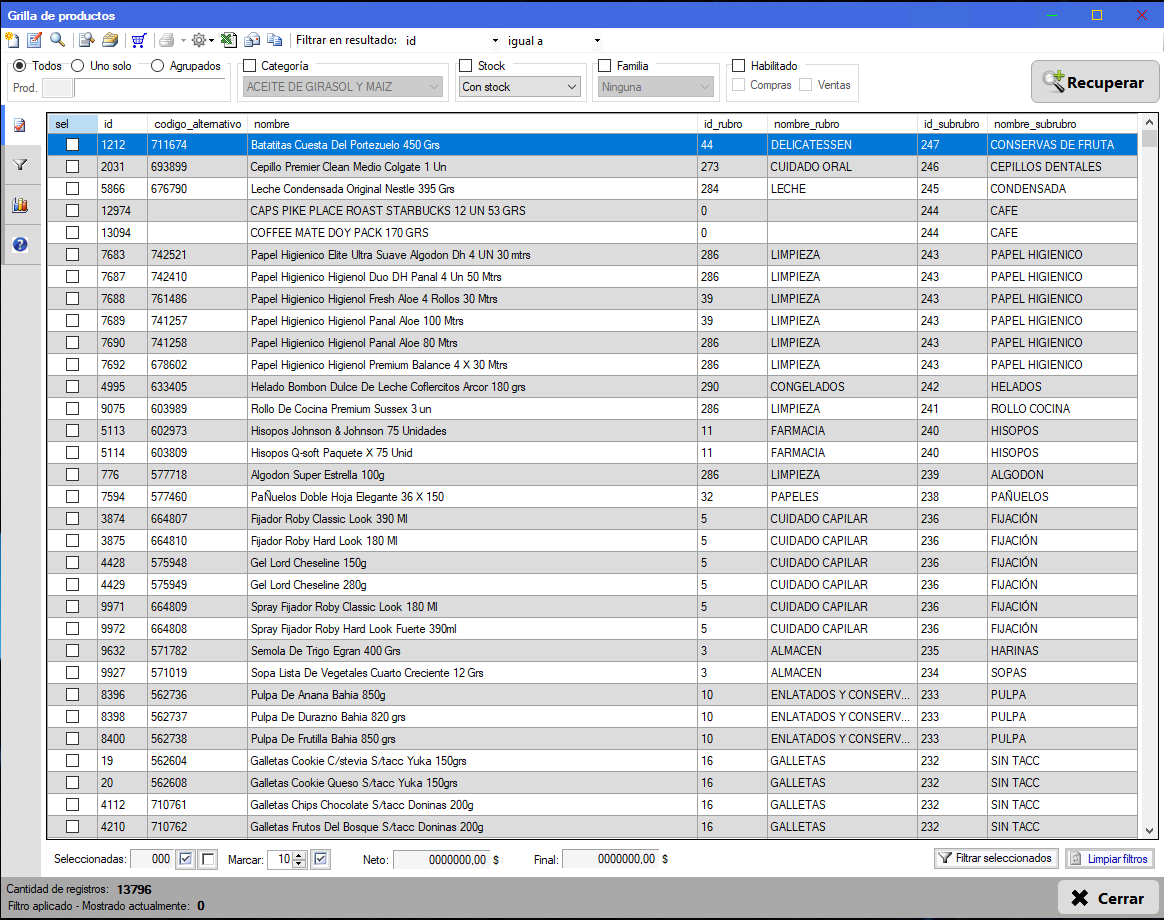Click the check icon beside Marcar spinner
This screenshot has width=1164, height=920.
[321, 859]
